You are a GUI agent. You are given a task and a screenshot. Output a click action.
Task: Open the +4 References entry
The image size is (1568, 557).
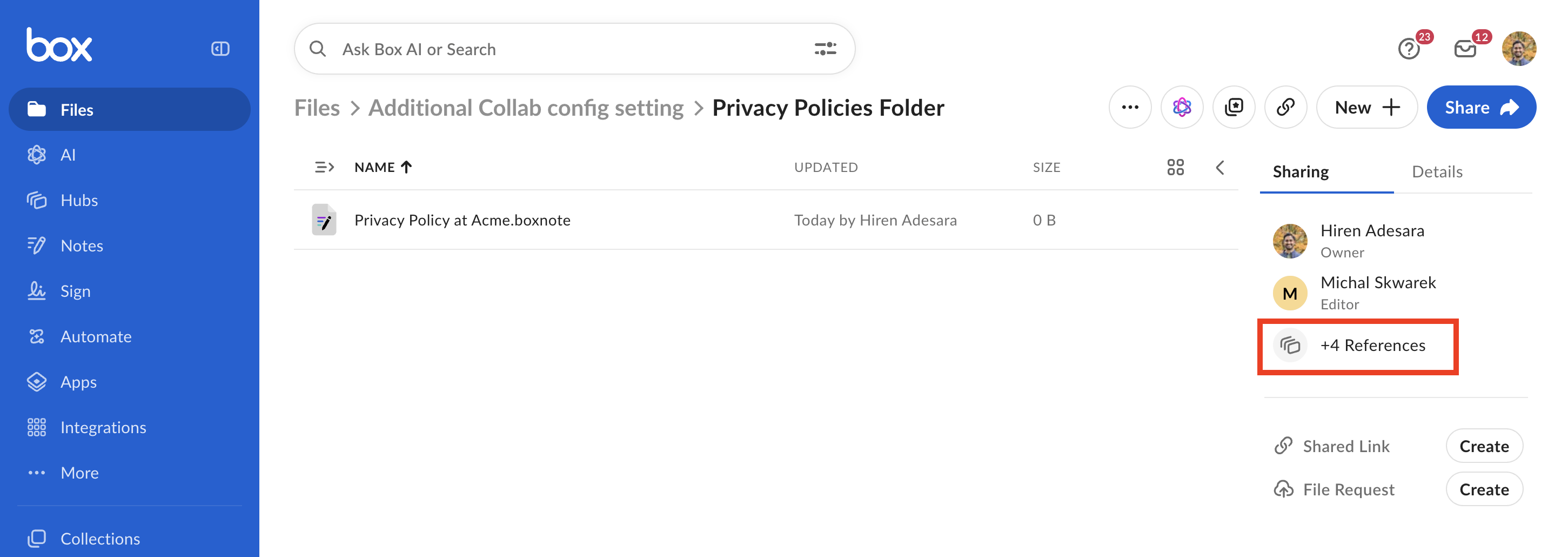click(x=1357, y=346)
